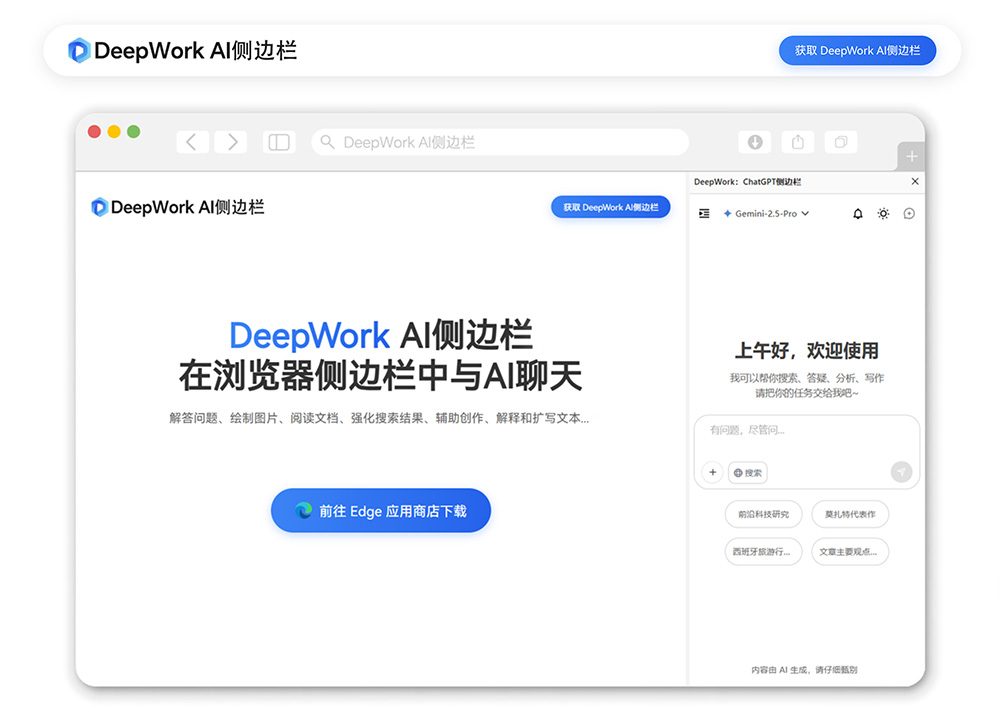Click the back navigation arrow

coord(192,141)
